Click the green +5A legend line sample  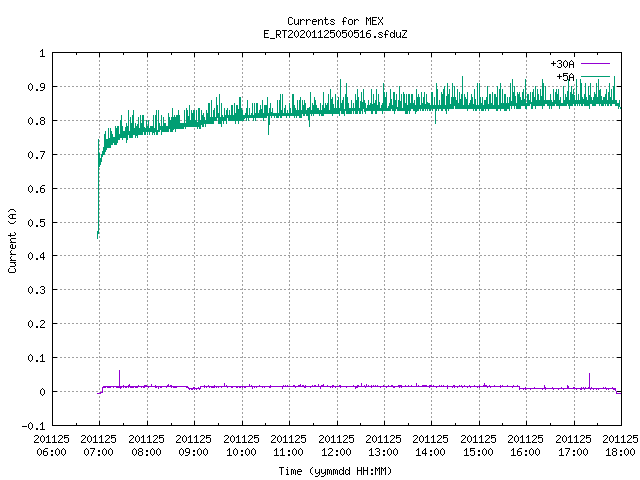pyautogui.click(x=595, y=77)
